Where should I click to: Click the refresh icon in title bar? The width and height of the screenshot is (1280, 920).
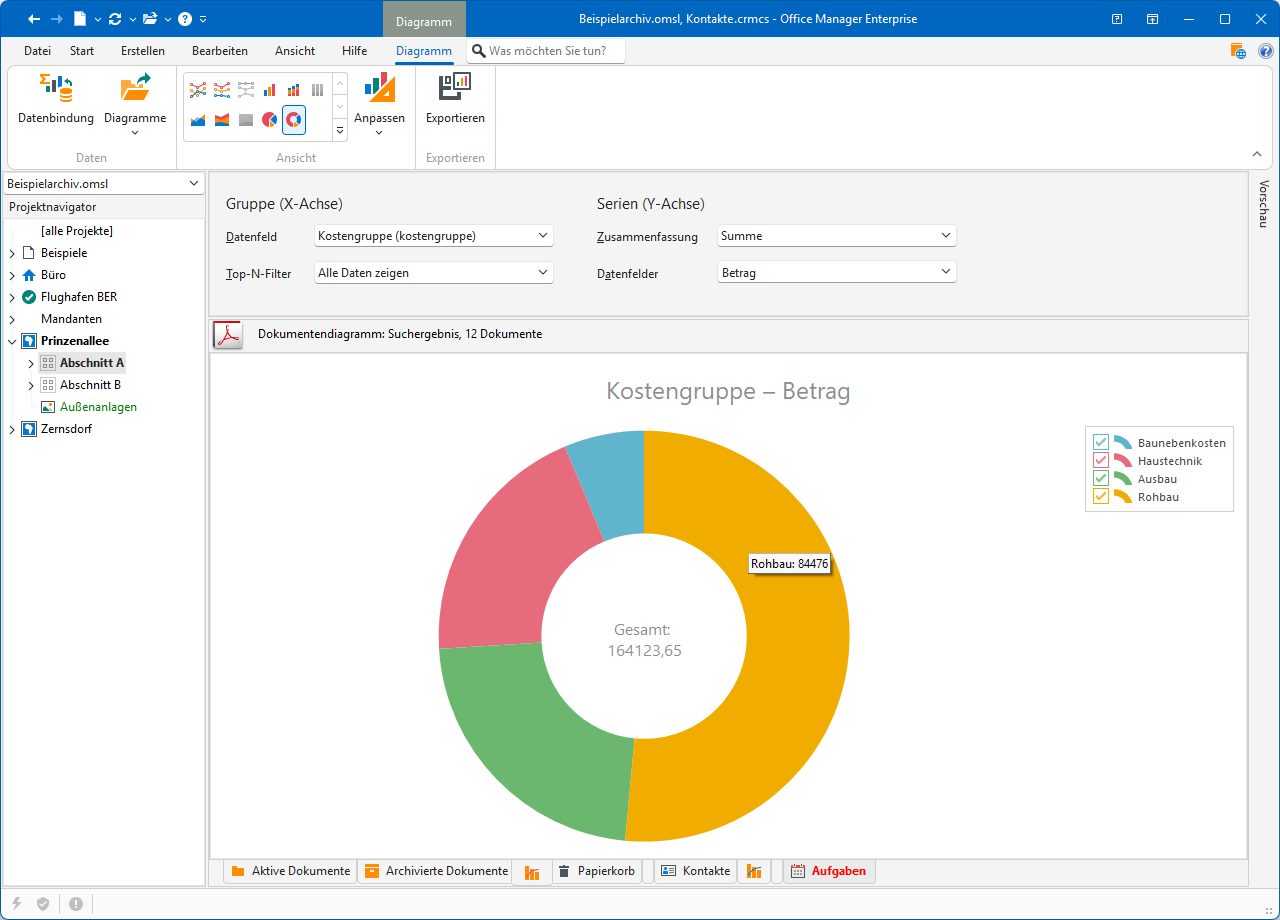(x=115, y=19)
